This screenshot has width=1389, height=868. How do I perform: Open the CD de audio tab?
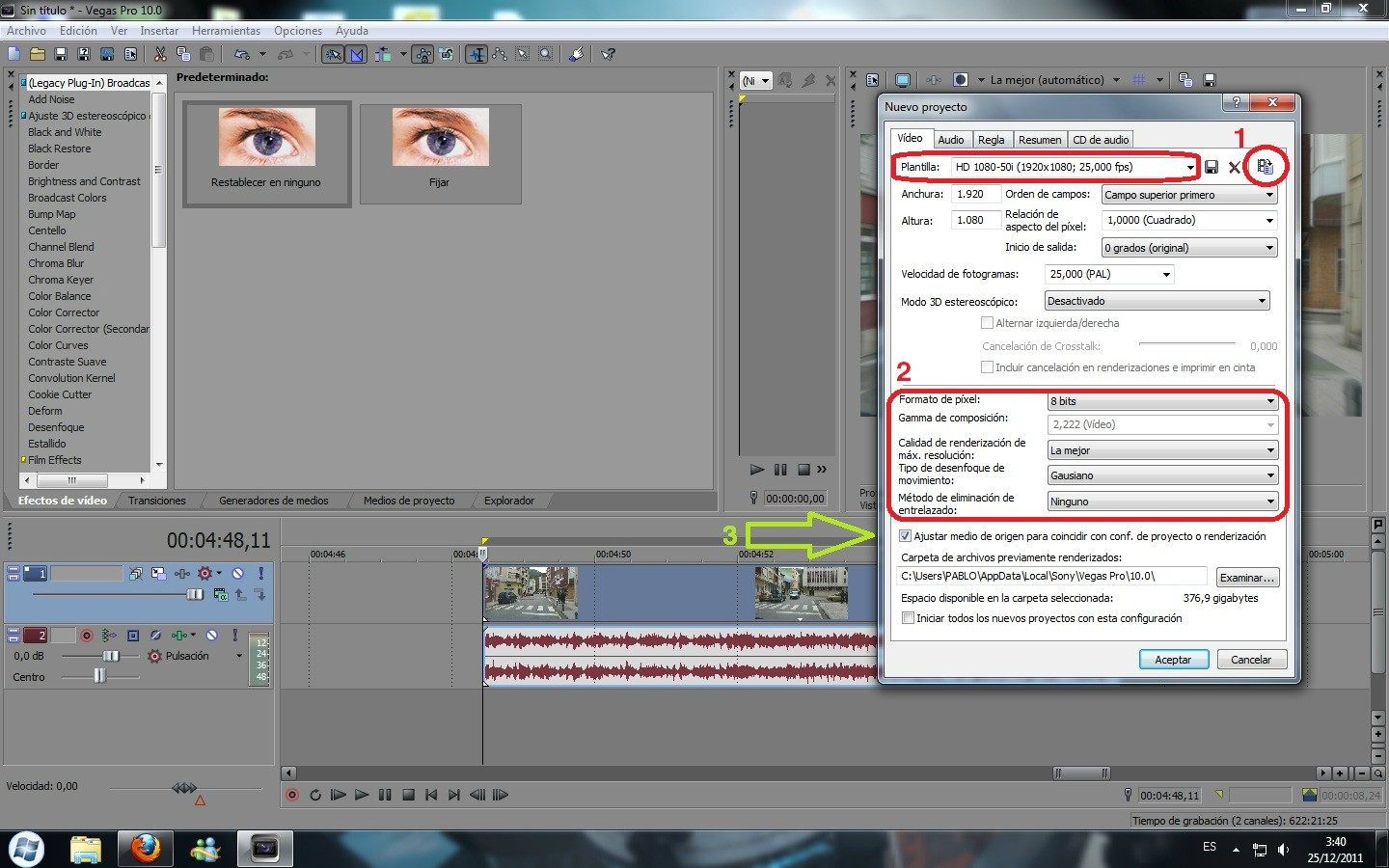(1101, 140)
